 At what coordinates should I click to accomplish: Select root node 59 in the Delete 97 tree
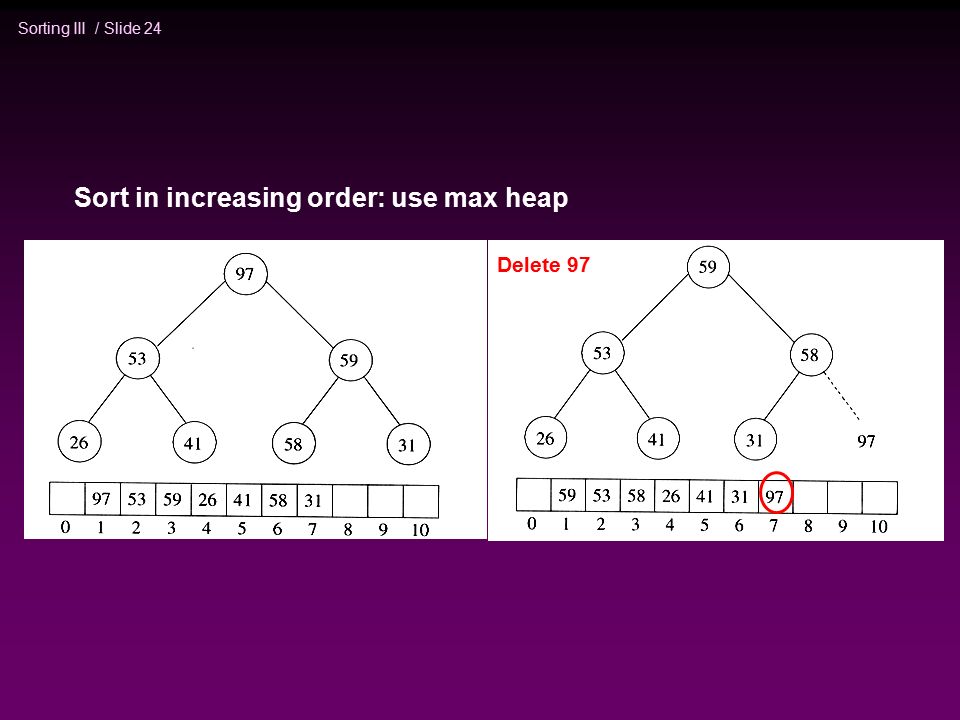pyautogui.click(x=708, y=266)
